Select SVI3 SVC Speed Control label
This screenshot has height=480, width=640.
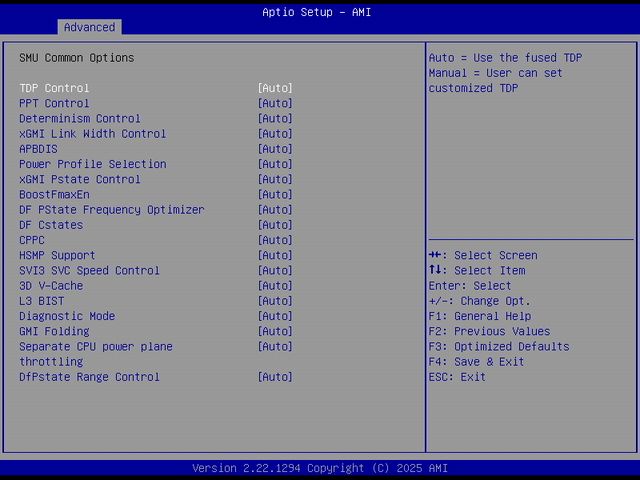click(89, 270)
